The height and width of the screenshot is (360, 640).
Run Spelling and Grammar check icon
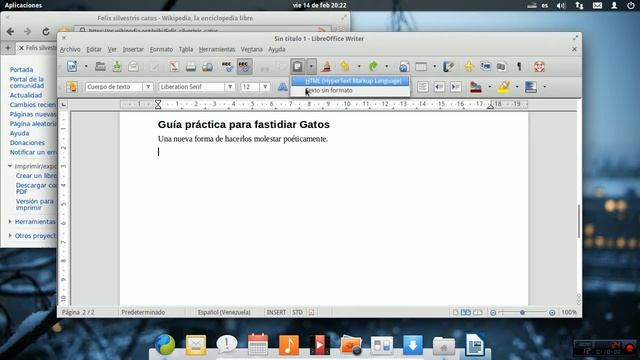227,67
